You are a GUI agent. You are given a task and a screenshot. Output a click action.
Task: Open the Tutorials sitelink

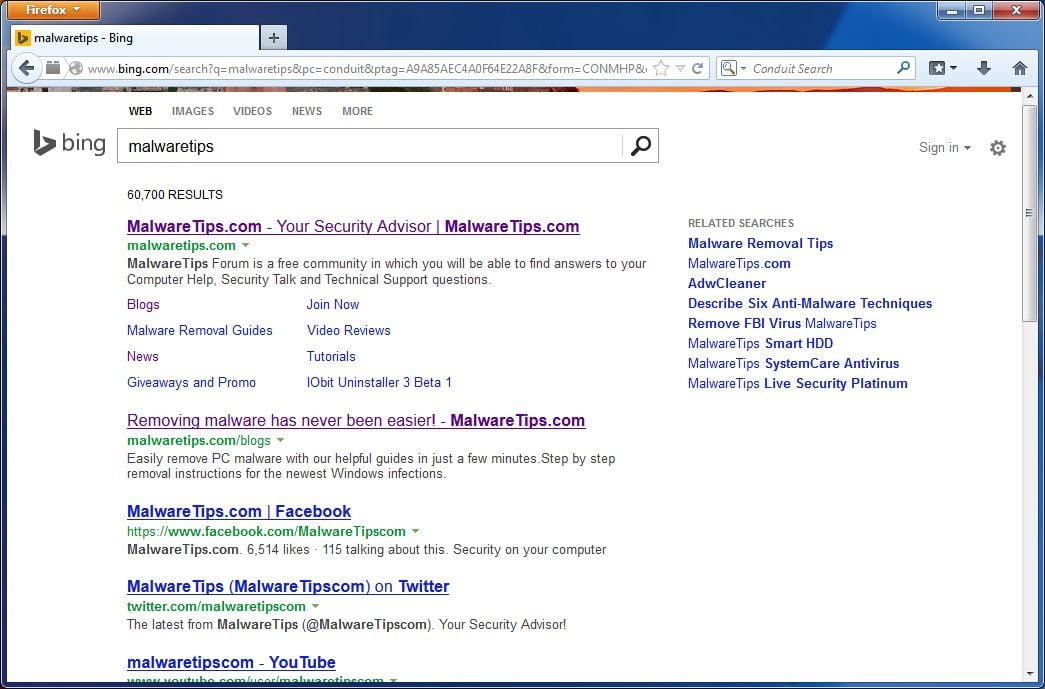pos(331,356)
